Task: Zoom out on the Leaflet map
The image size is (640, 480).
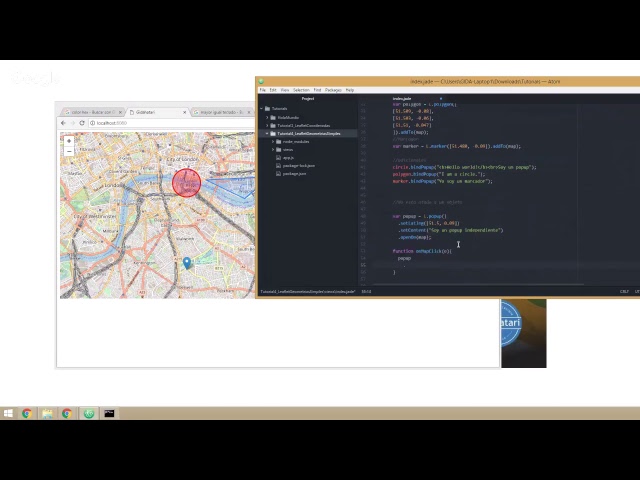Action: (69, 152)
